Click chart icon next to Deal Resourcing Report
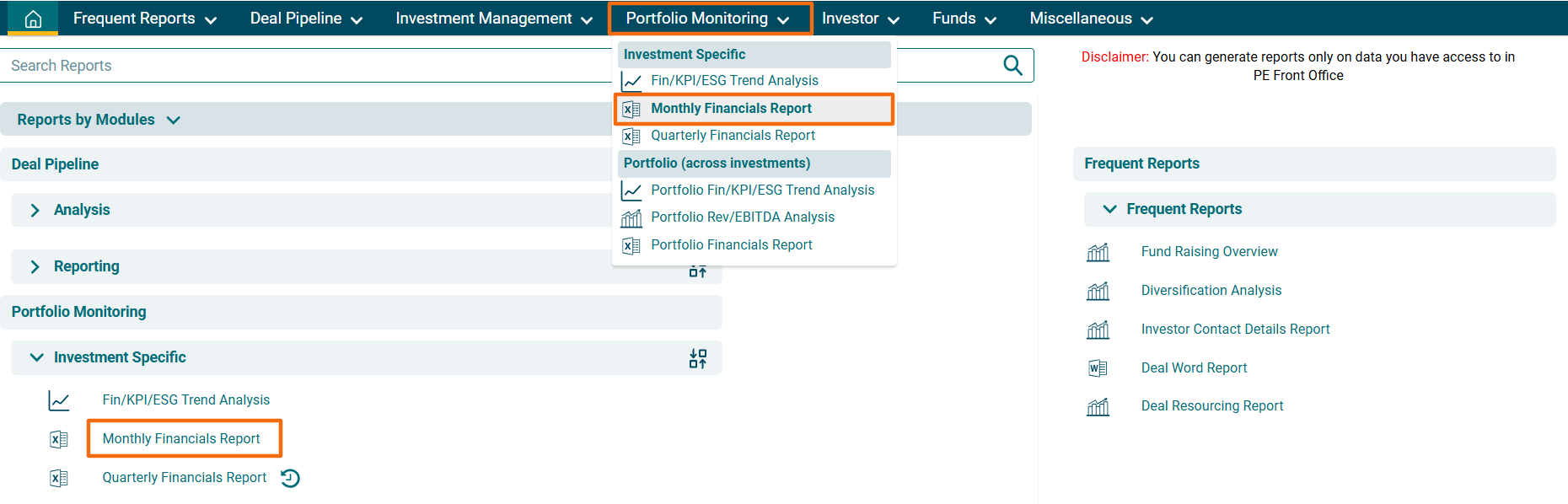Image resolution: width=1568 pixels, height=504 pixels. coord(1098,407)
